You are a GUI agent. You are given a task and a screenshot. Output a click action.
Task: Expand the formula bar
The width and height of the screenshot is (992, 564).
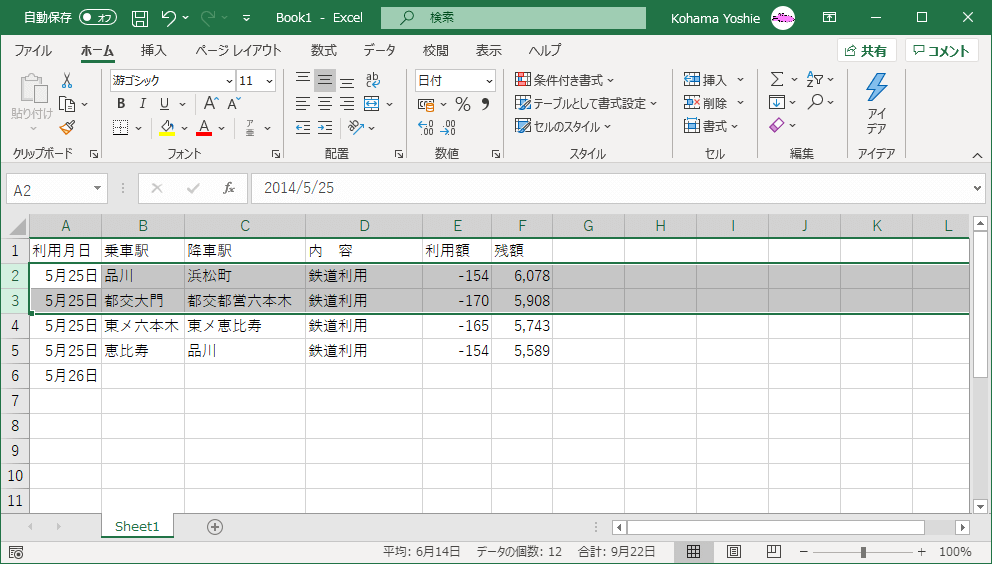point(978,188)
